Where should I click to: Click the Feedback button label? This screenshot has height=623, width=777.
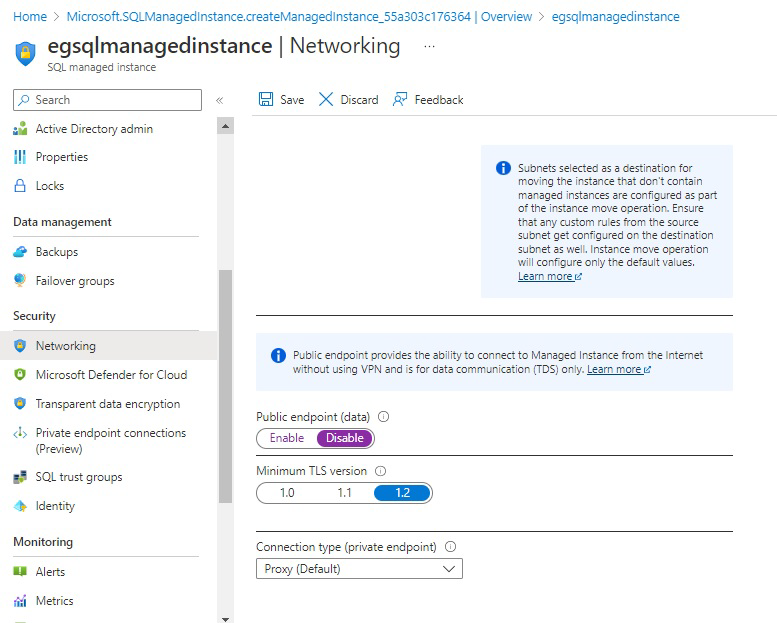point(439,100)
